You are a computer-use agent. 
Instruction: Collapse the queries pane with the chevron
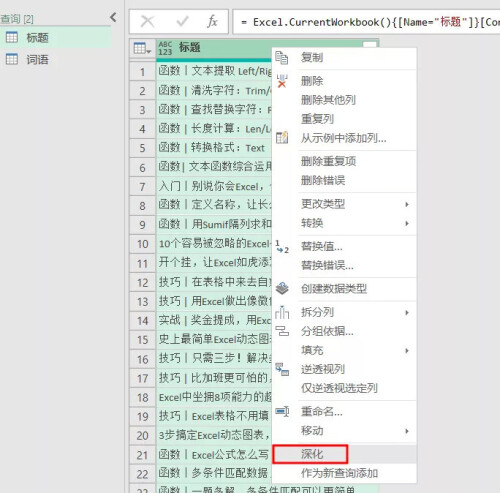point(113,17)
